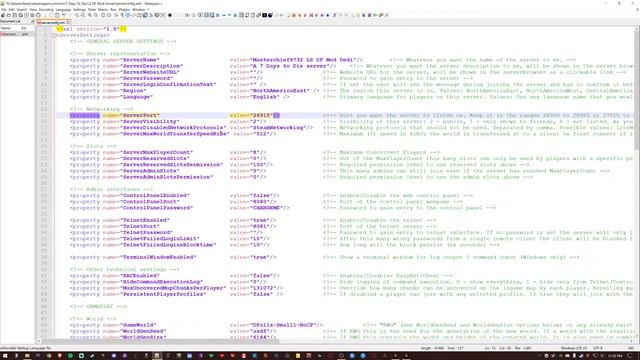Click the ControlPanelPassword value CHANGEME
The height and width of the screenshot is (360, 640).
tap(267, 208)
